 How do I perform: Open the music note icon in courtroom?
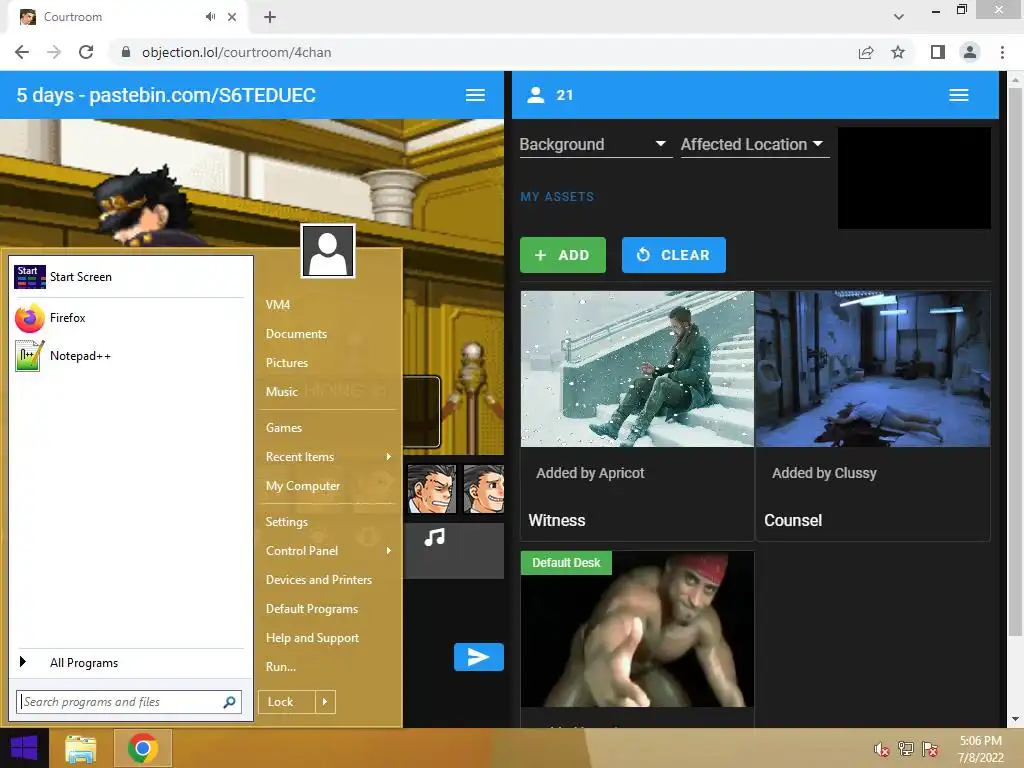tap(434, 537)
